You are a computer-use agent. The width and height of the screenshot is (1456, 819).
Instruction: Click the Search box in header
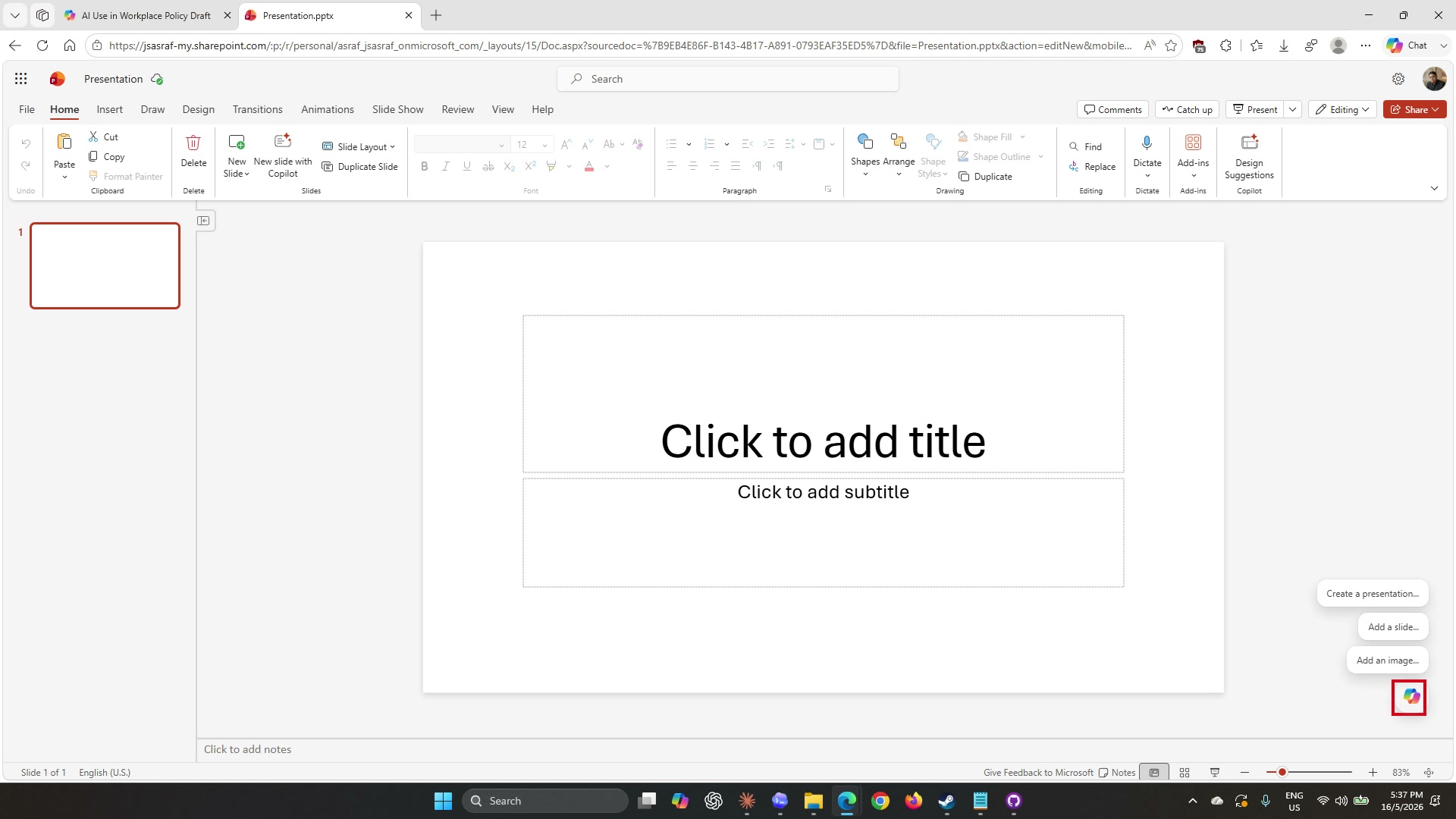pos(728,79)
